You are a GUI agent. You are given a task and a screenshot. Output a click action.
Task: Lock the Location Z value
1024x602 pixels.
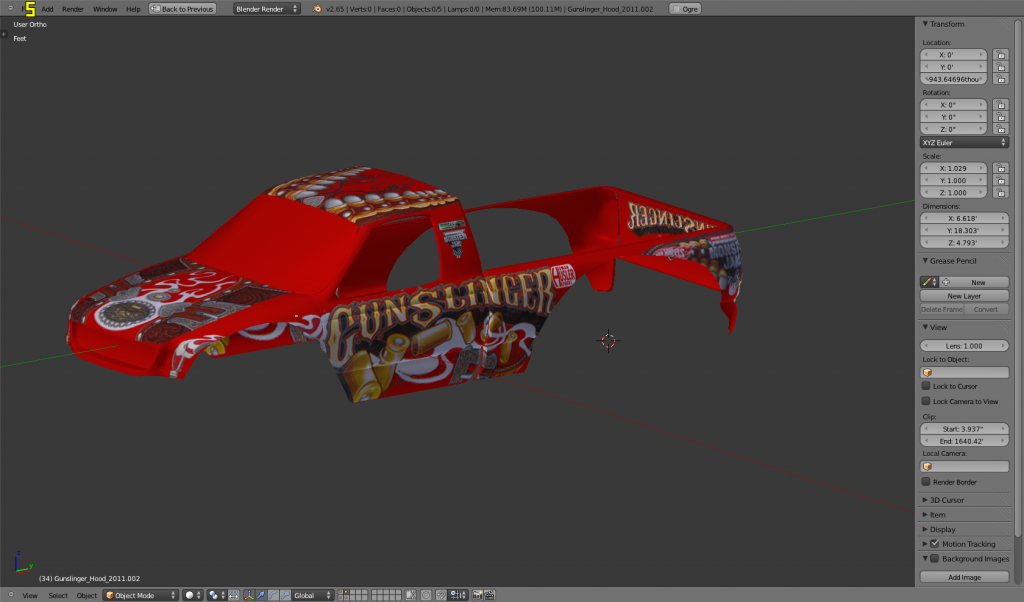click(x=1000, y=79)
